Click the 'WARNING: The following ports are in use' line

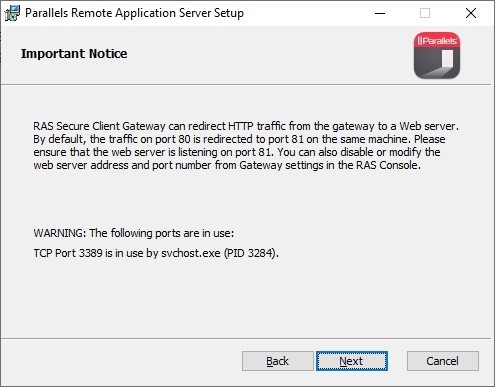click(x=134, y=233)
